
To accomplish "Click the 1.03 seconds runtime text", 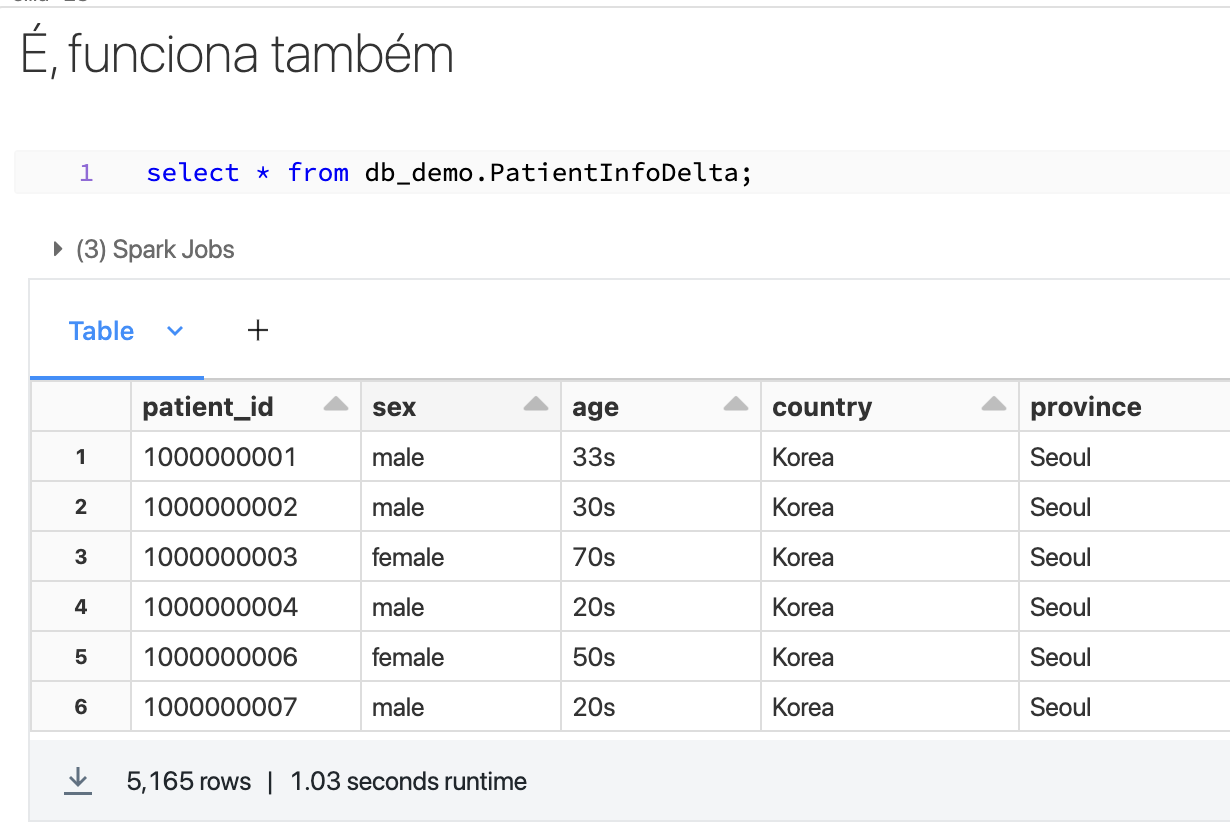I will (x=409, y=782).
